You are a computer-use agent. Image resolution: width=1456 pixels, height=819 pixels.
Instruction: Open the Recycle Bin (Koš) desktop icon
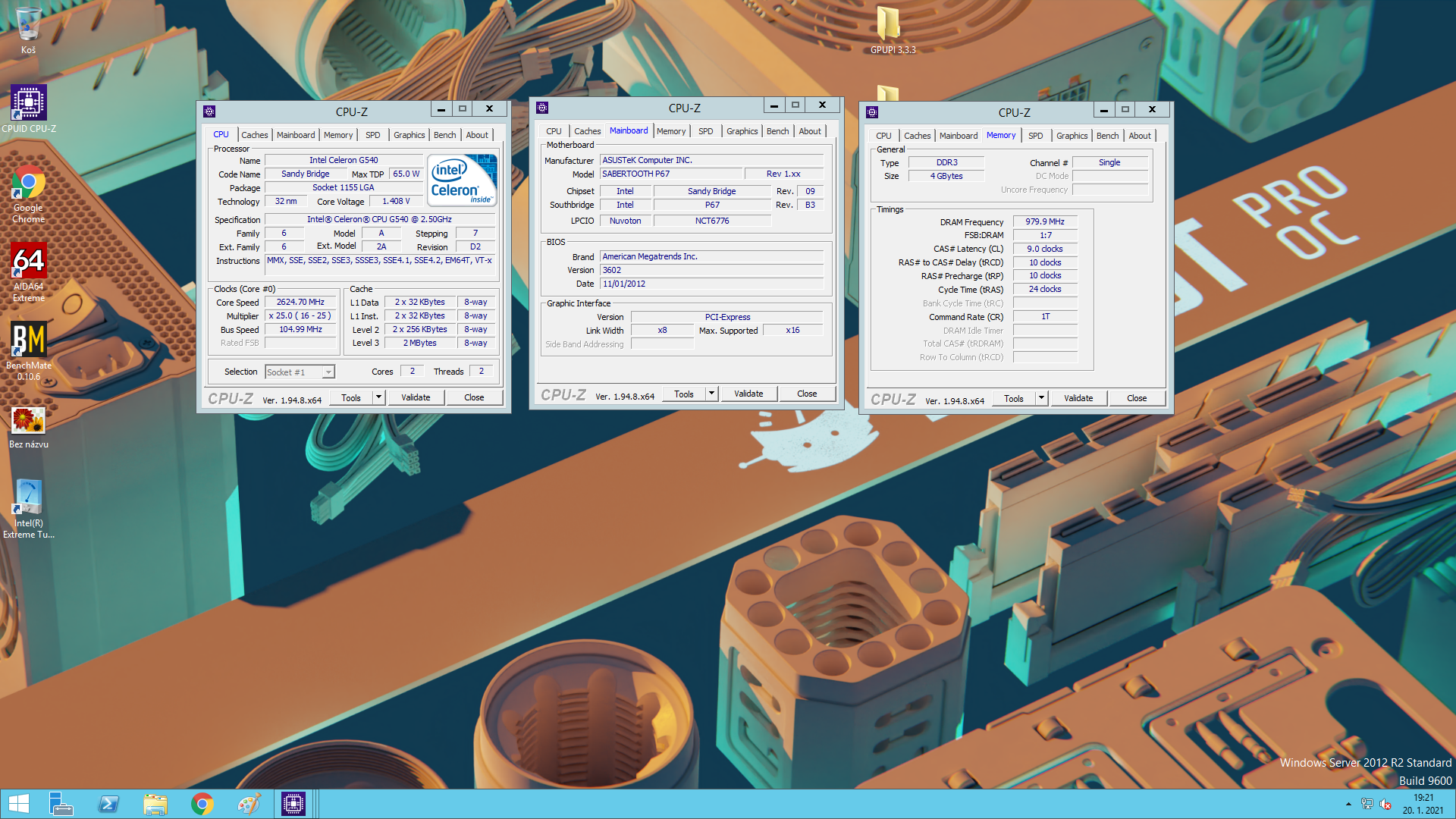tap(28, 30)
